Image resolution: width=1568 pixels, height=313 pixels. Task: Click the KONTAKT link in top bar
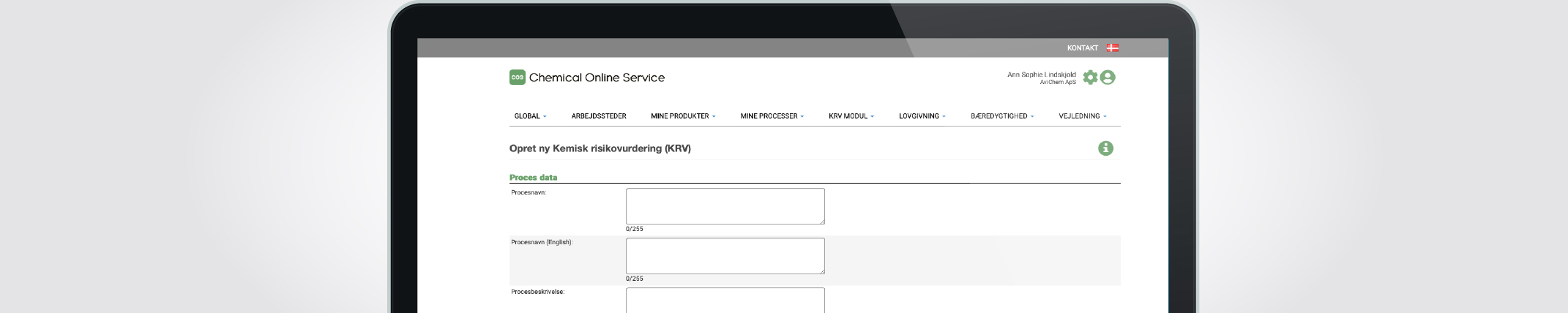(1082, 48)
